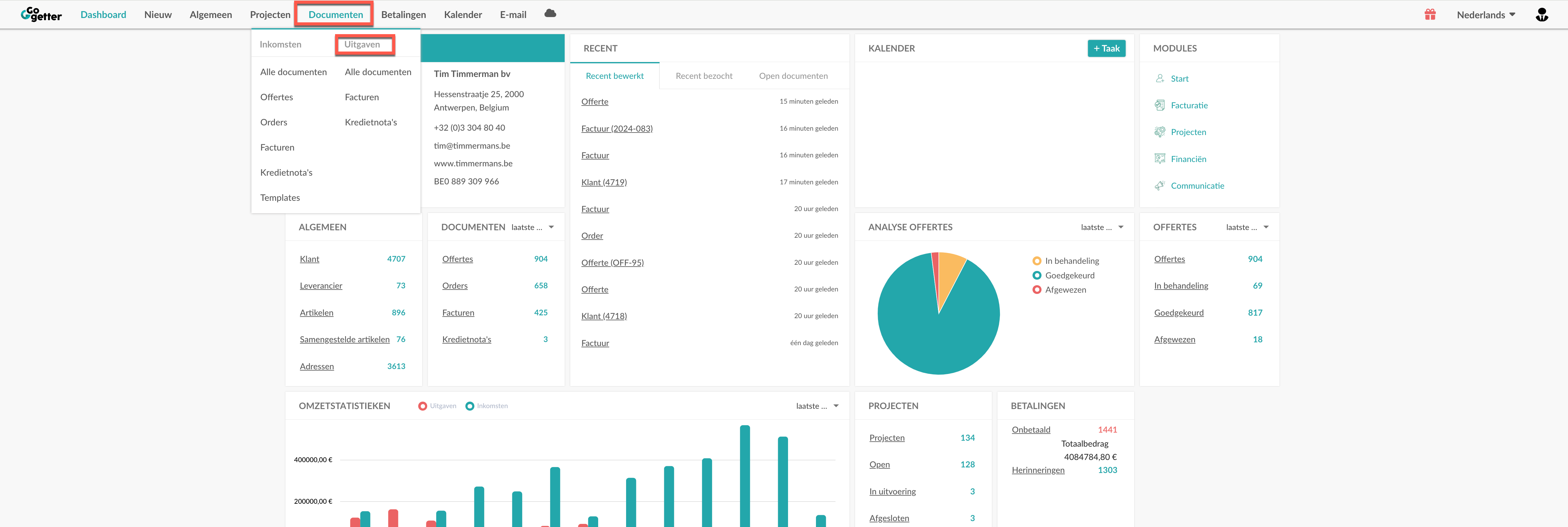
Task: Open Klant (4719) recent link
Action: pyautogui.click(x=604, y=182)
